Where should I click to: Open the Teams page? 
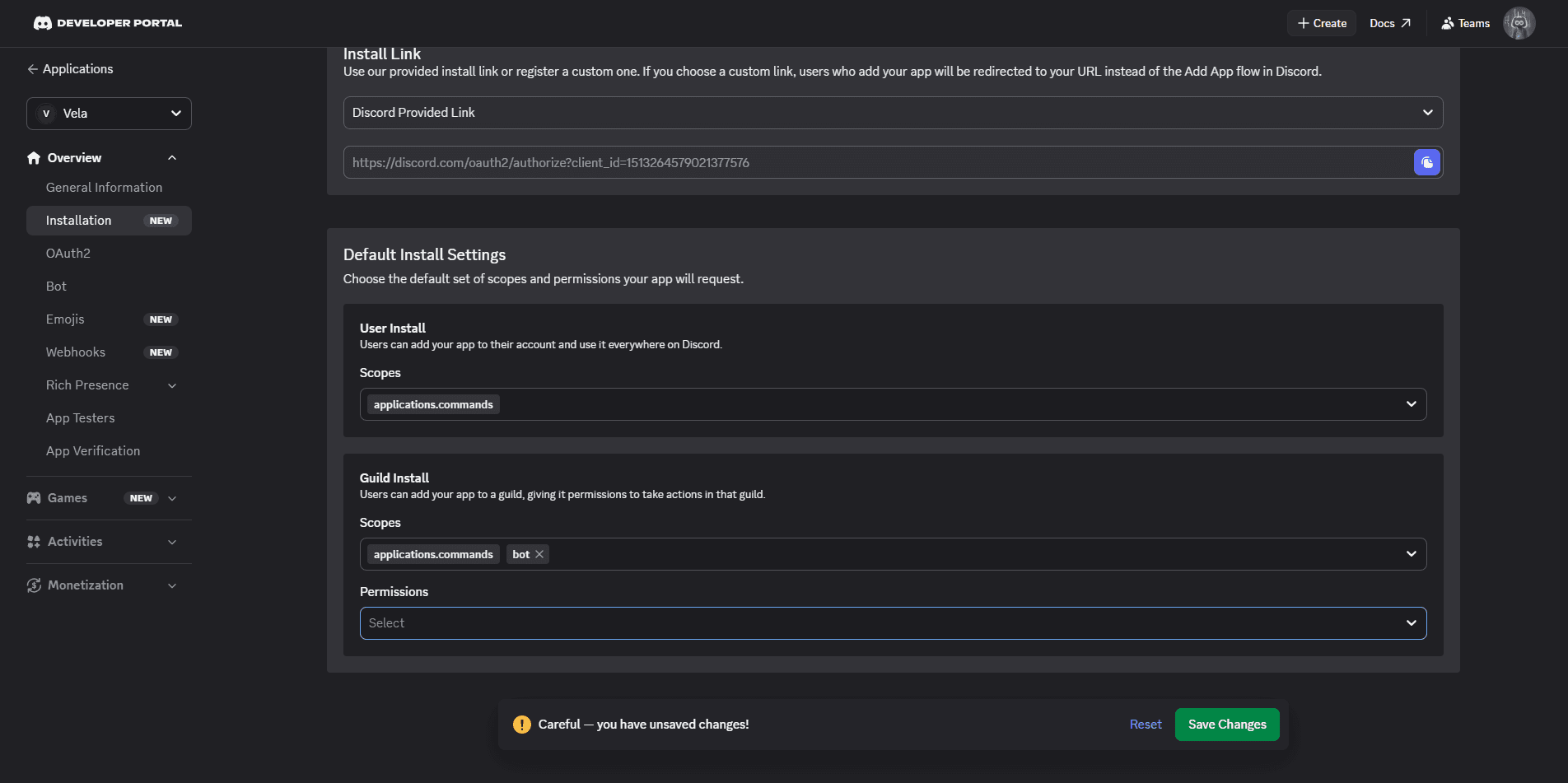pos(1465,23)
